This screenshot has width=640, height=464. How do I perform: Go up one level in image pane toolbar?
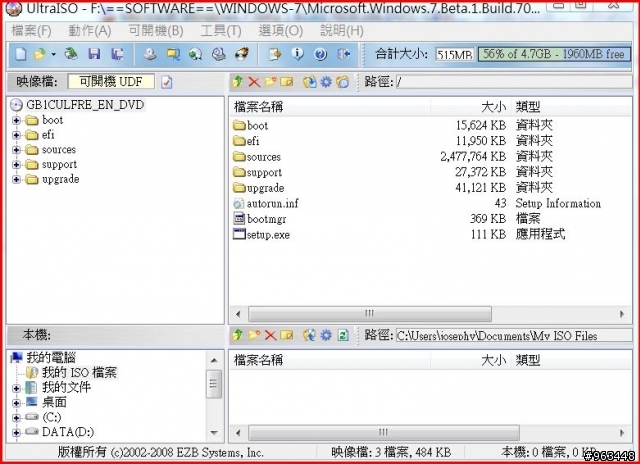point(238,82)
